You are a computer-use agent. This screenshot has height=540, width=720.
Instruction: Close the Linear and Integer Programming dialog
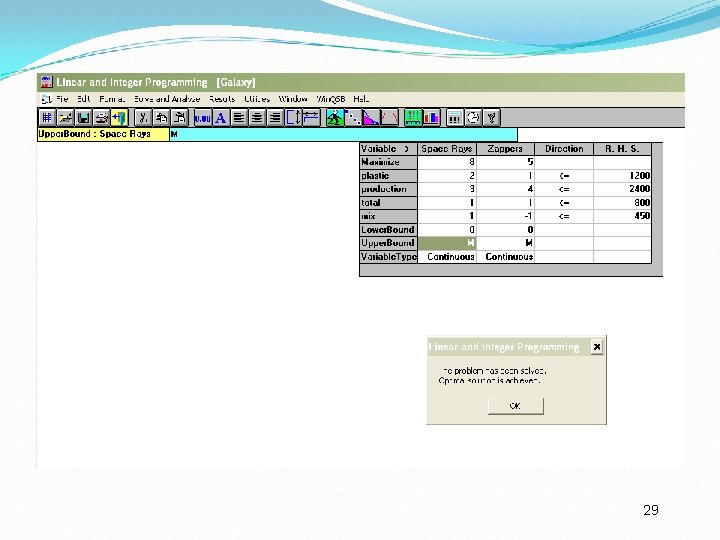click(x=596, y=347)
